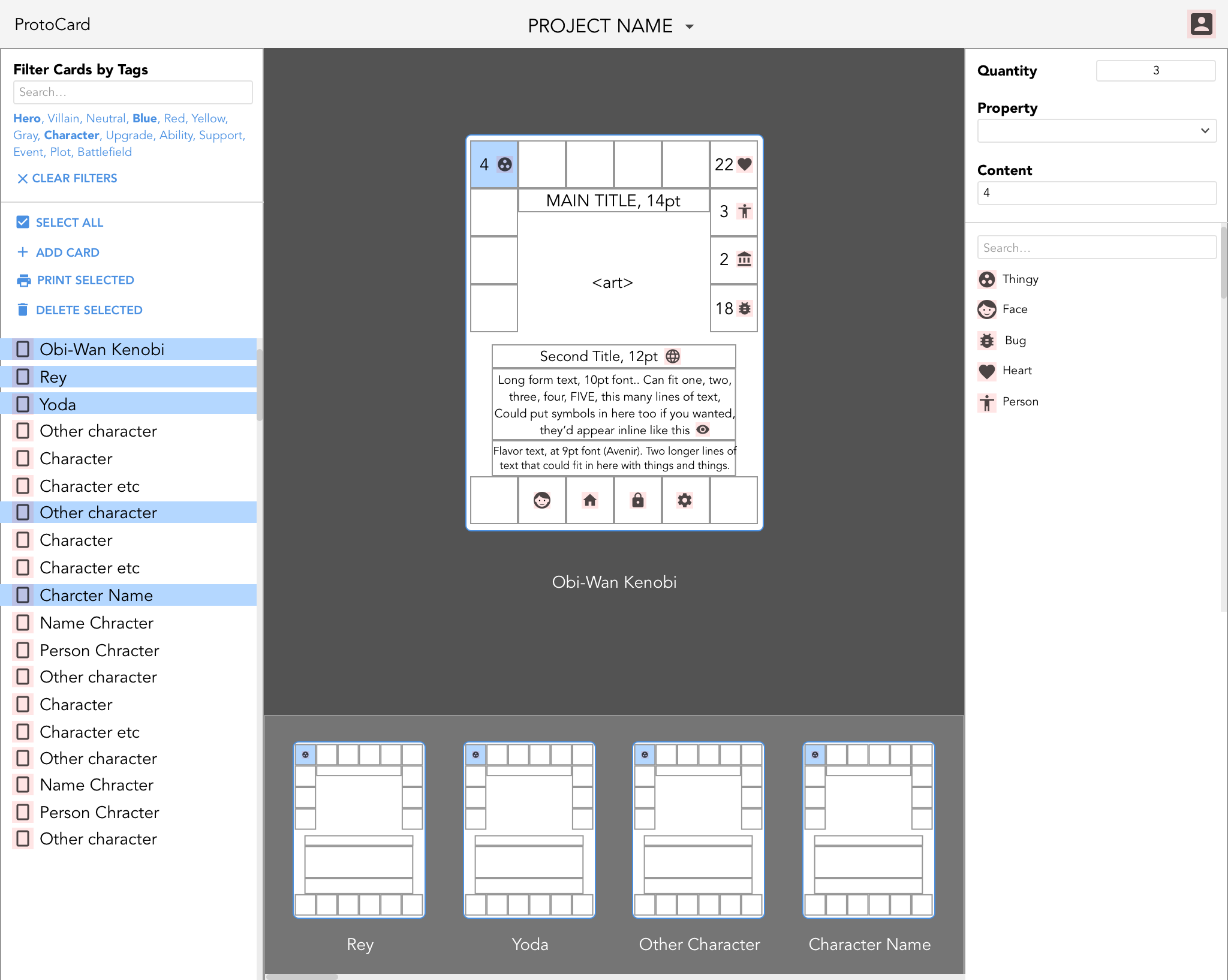Expand the PROJECT NAME title dropdown
This screenshot has width=1228, height=980.
(x=693, y=25)
